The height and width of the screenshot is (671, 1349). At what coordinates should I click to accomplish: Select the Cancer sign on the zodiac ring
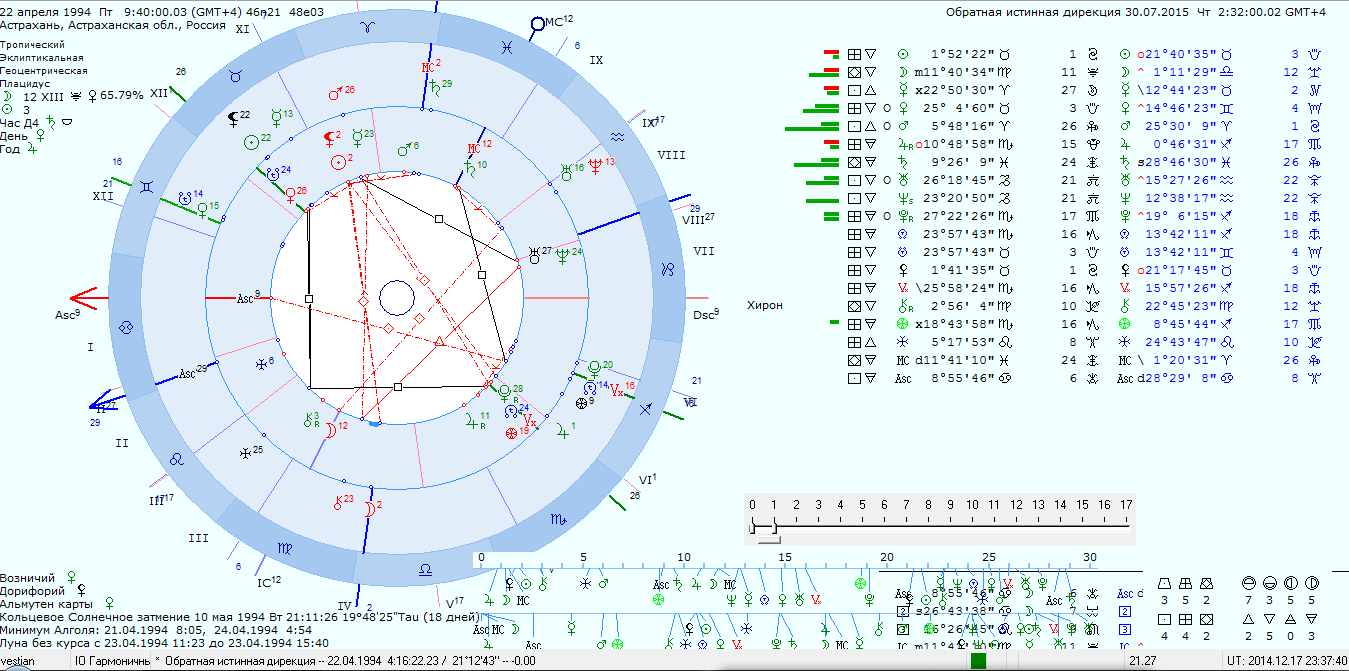point(126,327)
